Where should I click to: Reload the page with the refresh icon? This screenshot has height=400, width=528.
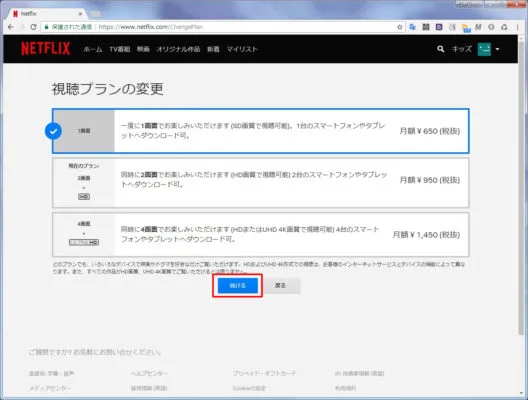point(33,27)
